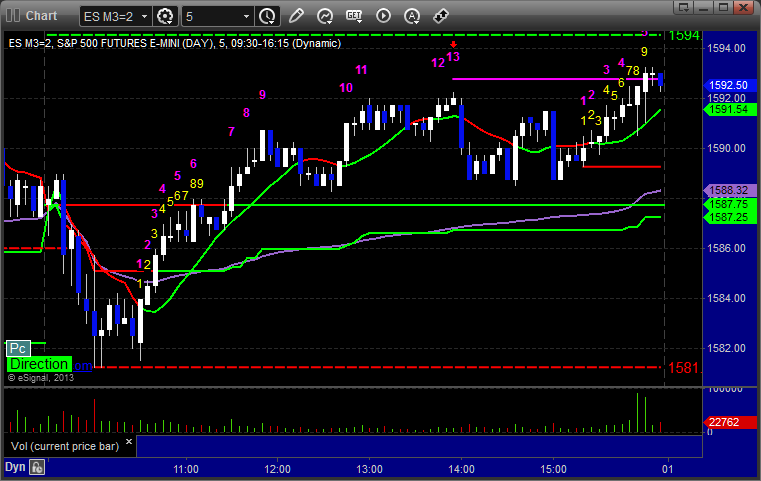Click the green Direction label
Viewport: 761px width, 481px height.
coord(39,364)
